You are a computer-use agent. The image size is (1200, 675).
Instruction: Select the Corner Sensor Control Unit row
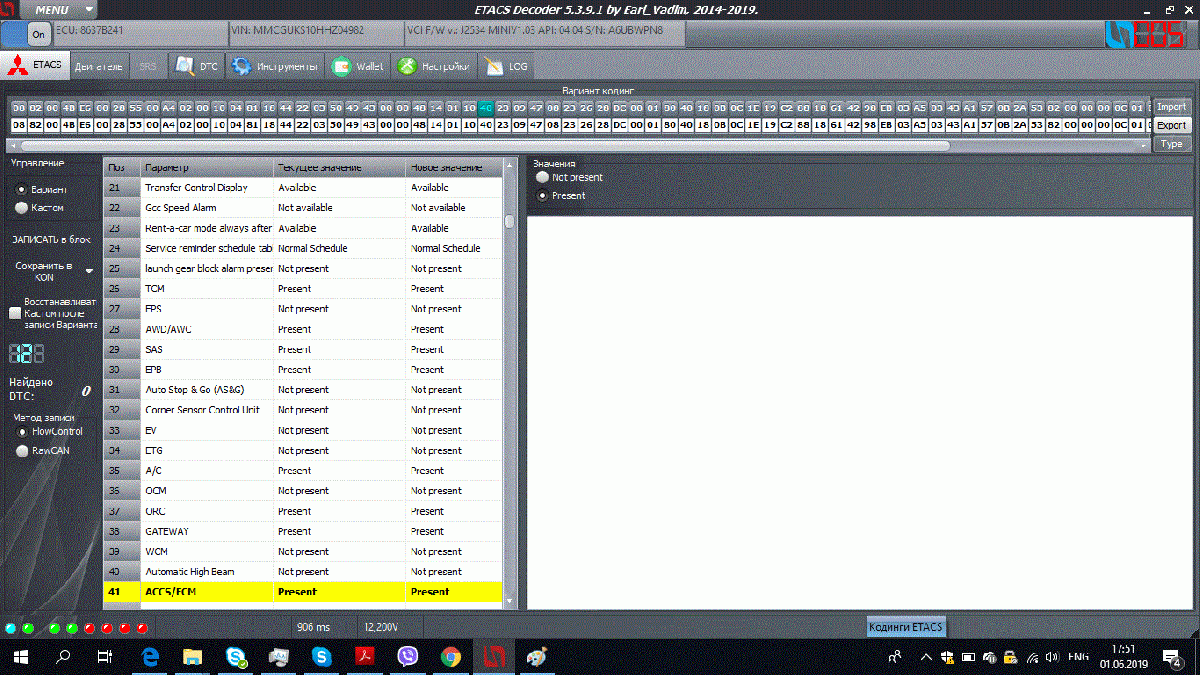point(303,410)
